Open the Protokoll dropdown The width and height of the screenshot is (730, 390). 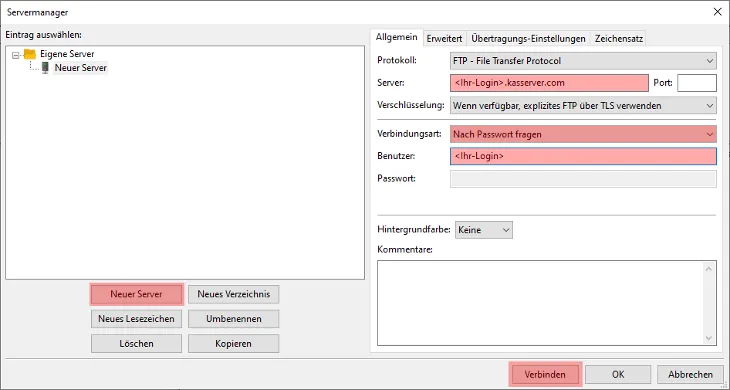tap(583, 61)
